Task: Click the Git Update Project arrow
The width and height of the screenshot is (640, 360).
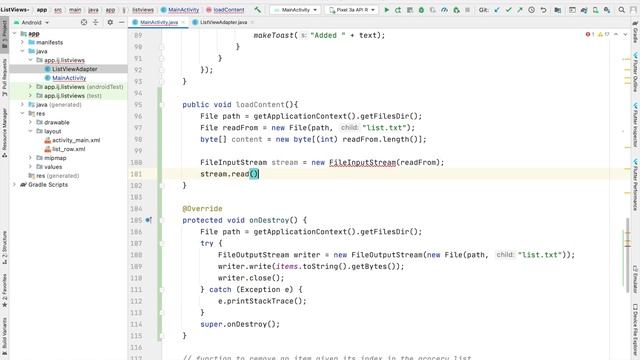Action: click(x=497, y=10)
